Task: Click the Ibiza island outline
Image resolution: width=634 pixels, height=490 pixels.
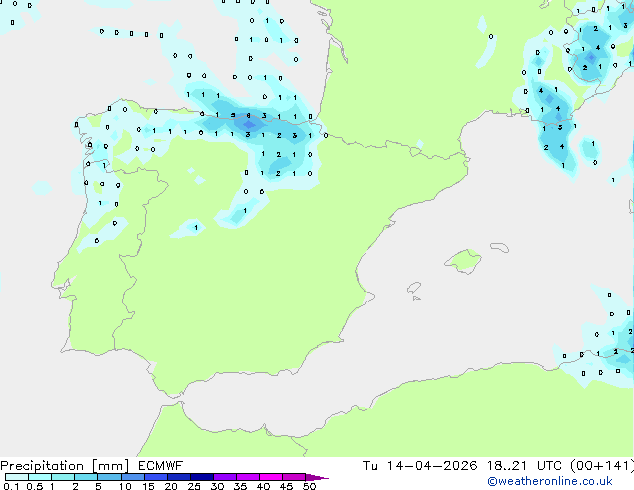Action: pyautogui.click(x=414, y=288)
